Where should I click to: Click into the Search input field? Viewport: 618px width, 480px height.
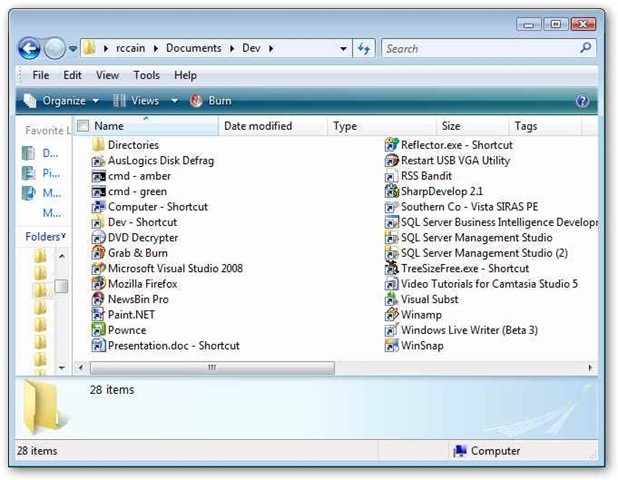pos(475,48)
